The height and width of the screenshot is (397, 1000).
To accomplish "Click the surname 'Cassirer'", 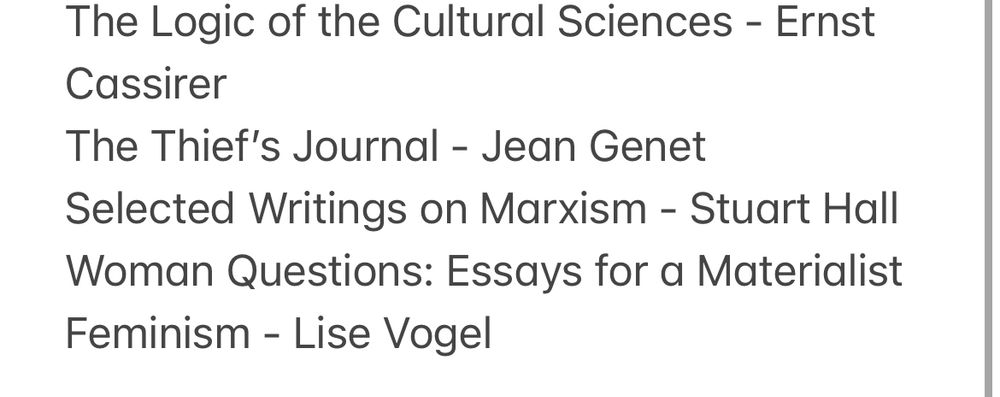I will [146, 84].
